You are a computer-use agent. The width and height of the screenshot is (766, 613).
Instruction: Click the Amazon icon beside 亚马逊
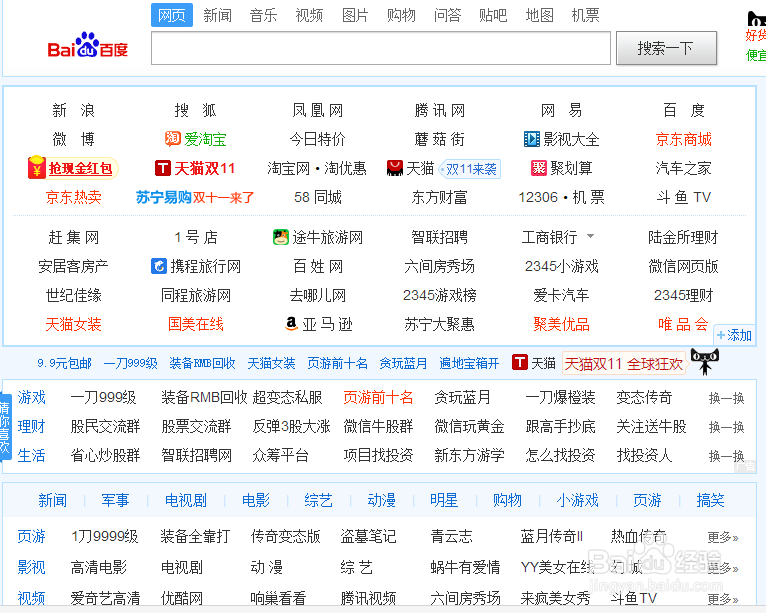pyautogui.click(x=292, y=324)
